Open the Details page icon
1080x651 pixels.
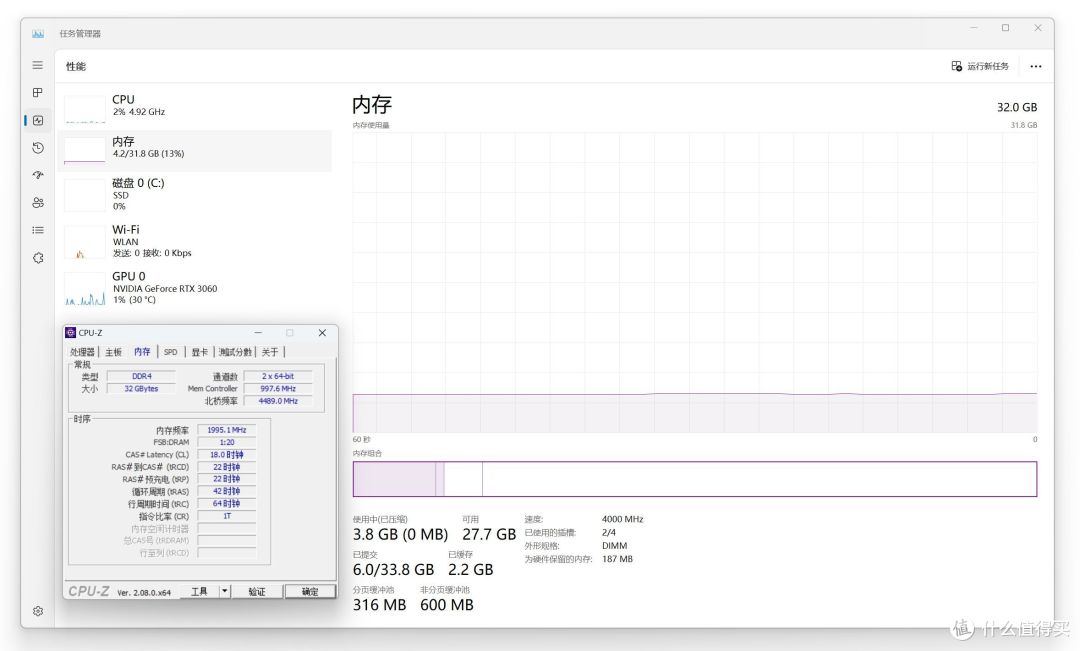tap(37, 230)
